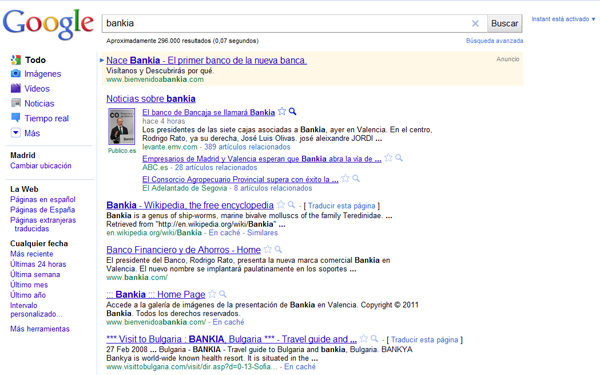Viewport: 600px width, 375px height.
Task: Preview the Visit to Bulgaria result with magnifier
Action: coord(375,339)
